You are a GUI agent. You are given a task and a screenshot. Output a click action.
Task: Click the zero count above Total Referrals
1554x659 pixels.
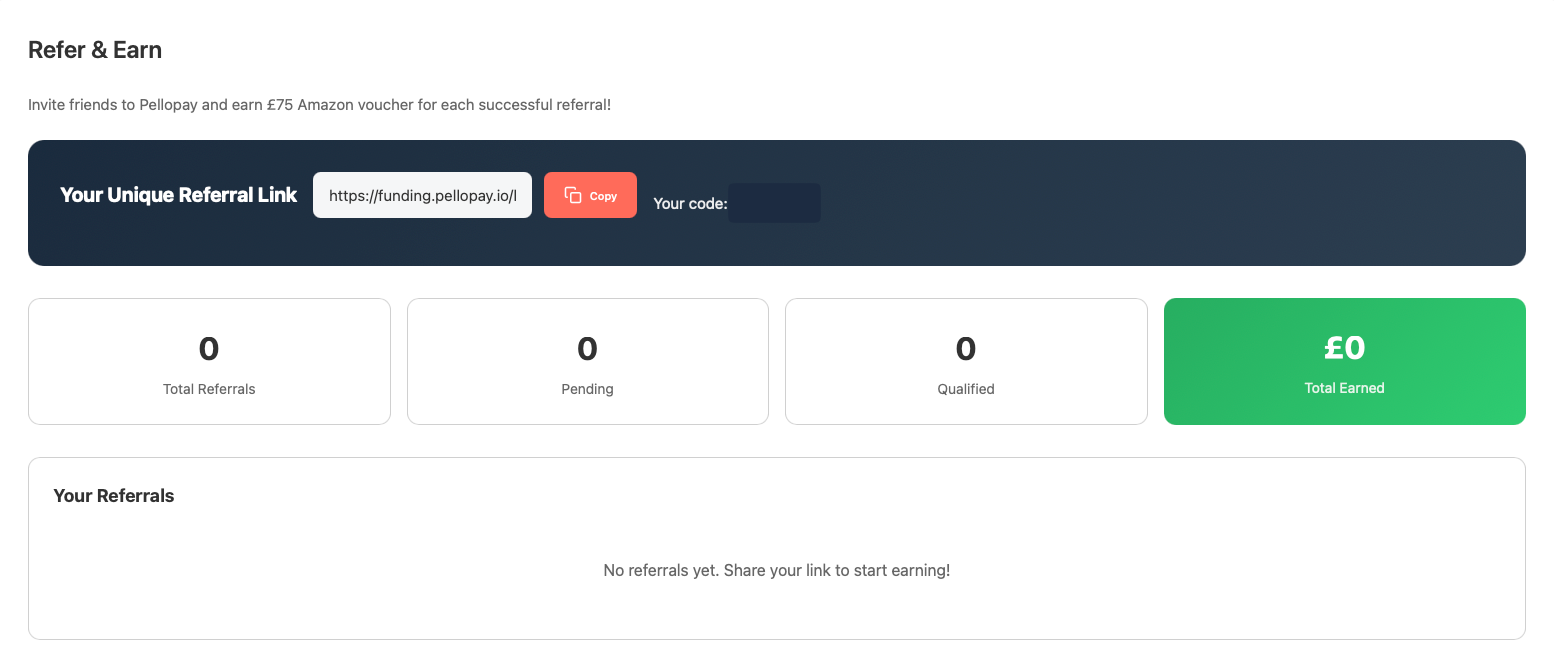209,348
